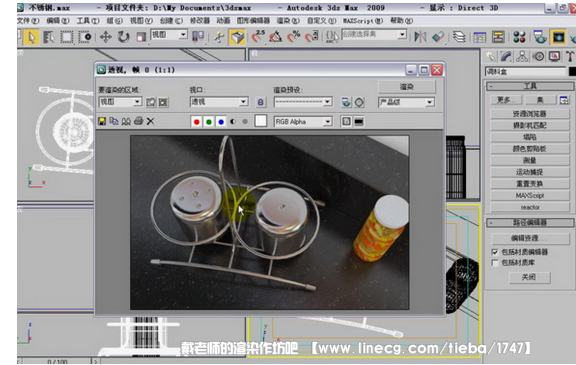Screen dimensions: 576x365
Task: Open Render Setup teapot icon
Action: (x=539, y=37)
